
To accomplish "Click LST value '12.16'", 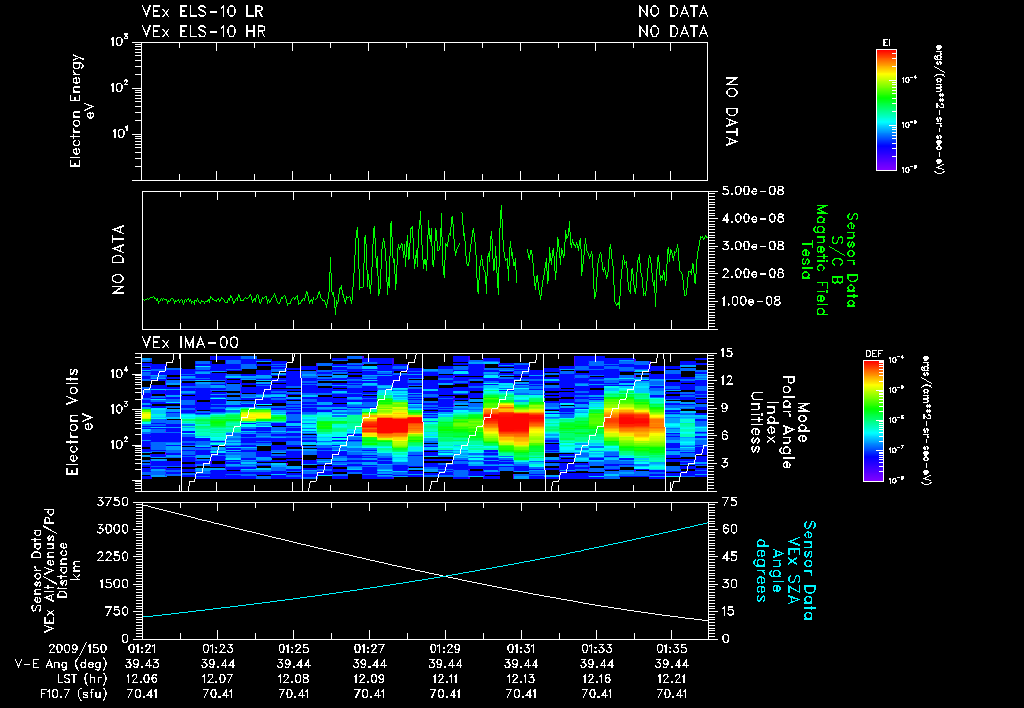I will [x=596, y=679].
